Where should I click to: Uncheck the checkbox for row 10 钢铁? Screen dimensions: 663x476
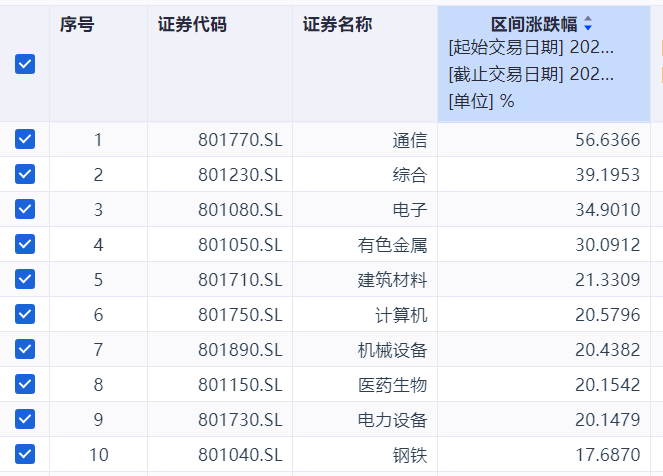click(25, 454)
